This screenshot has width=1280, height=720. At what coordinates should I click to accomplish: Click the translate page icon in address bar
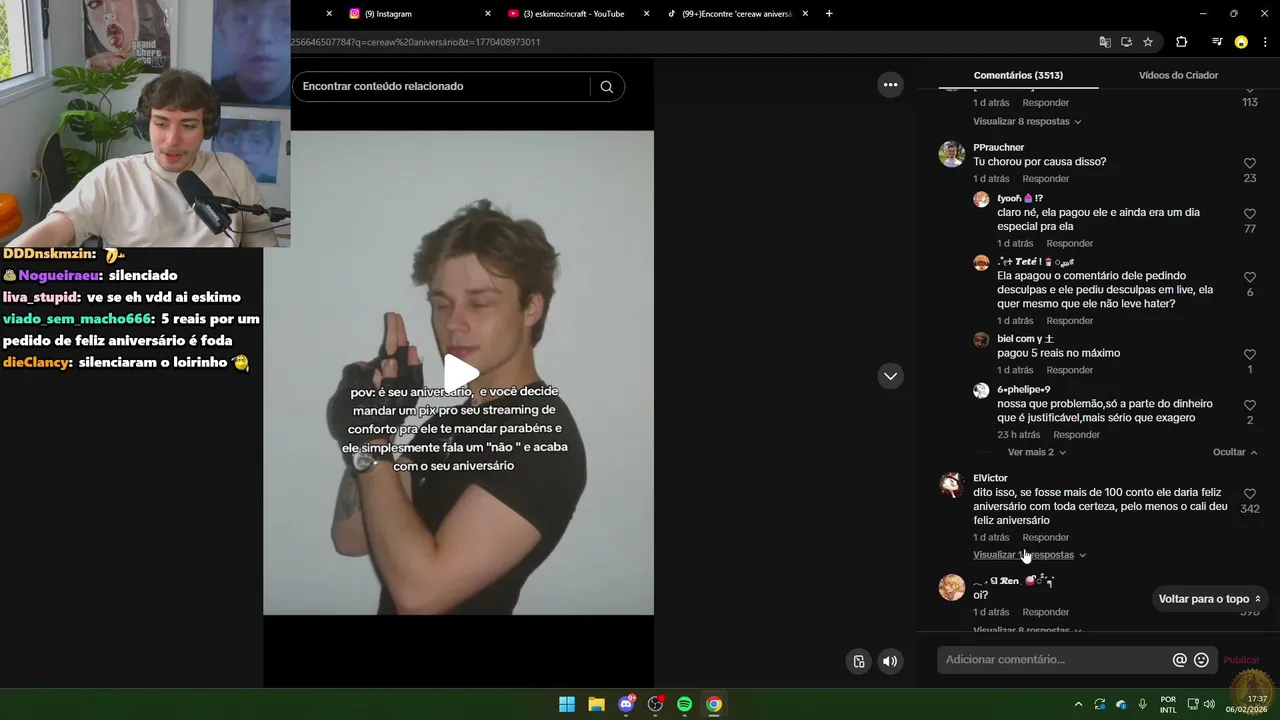[1105, 42]
